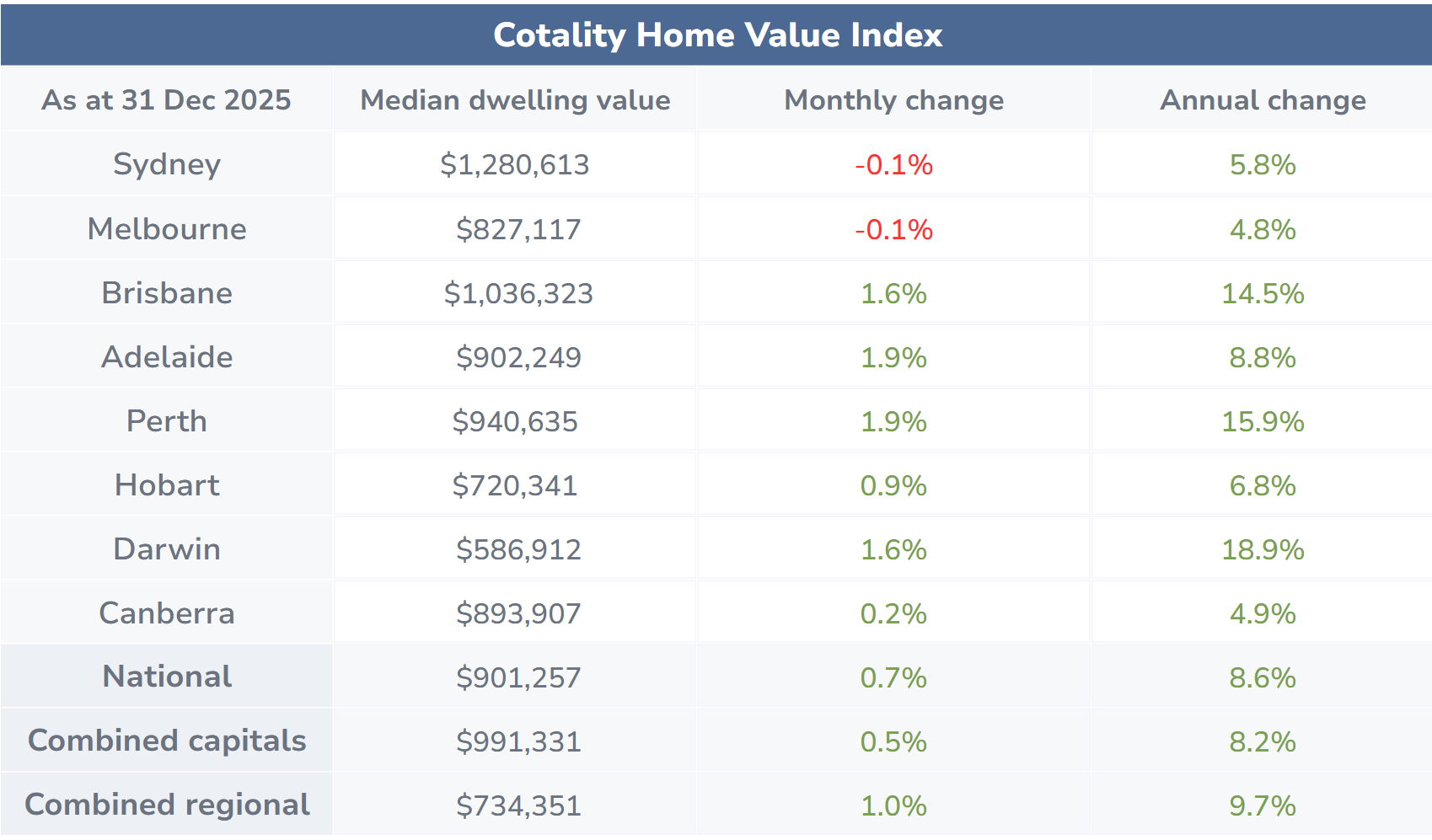Click Darwin's 18.9% annual change
The height and width of the screenshot is (840, 1432).
coord(1263,549)
